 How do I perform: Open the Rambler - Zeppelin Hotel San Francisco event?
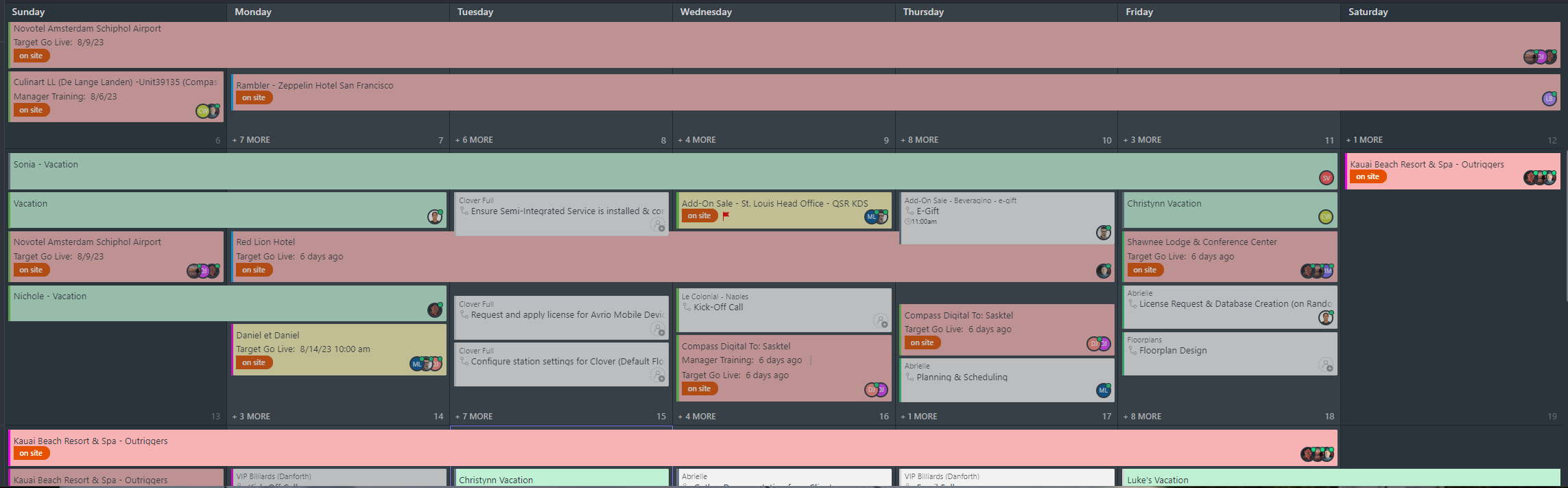pos(895,93)
